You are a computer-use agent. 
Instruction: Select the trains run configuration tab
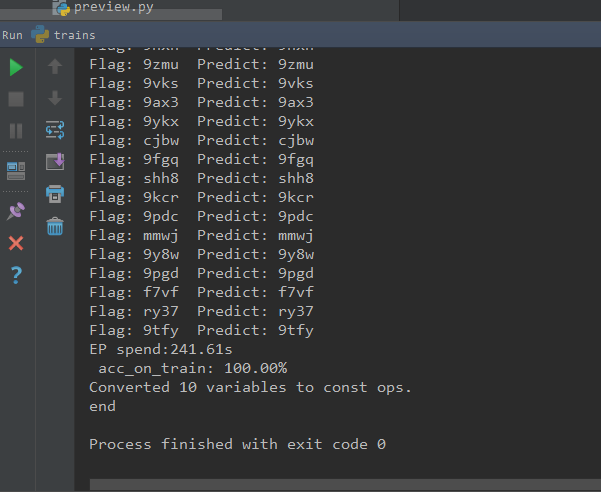click(64, 35)
